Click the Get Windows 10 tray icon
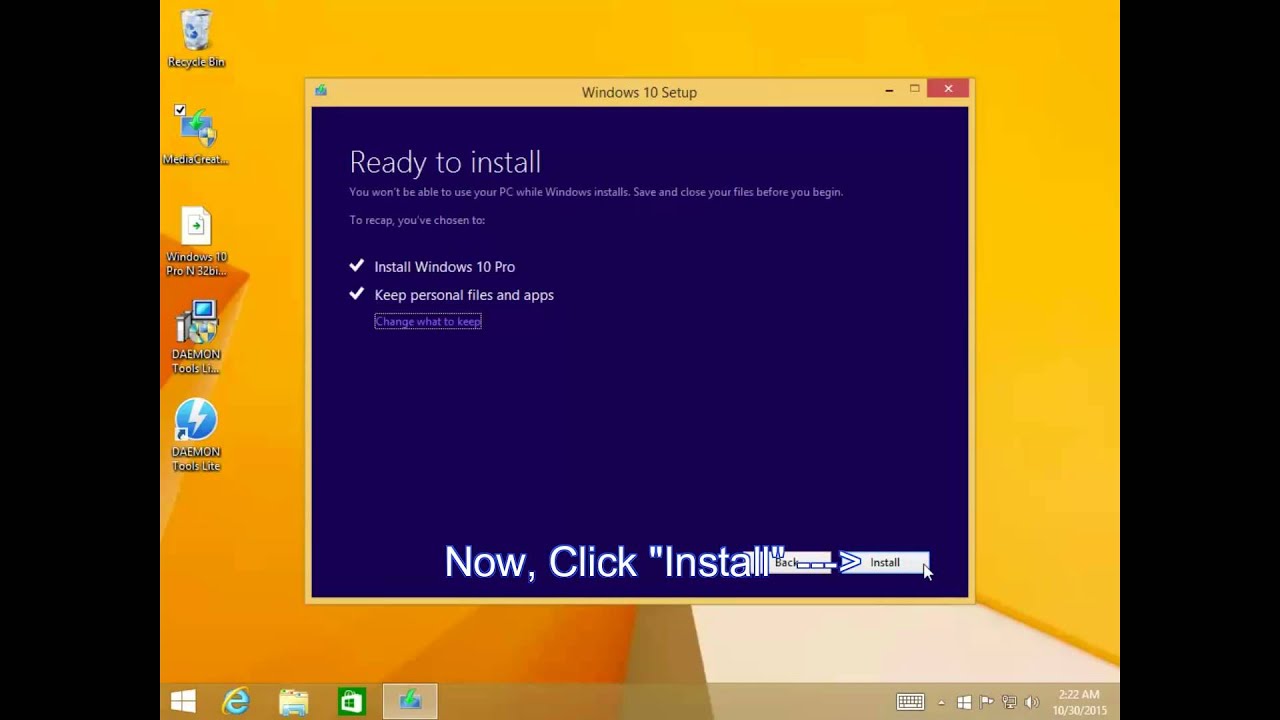The width and height of the screenshot is (1280, 720). click(x=964, y=702)
